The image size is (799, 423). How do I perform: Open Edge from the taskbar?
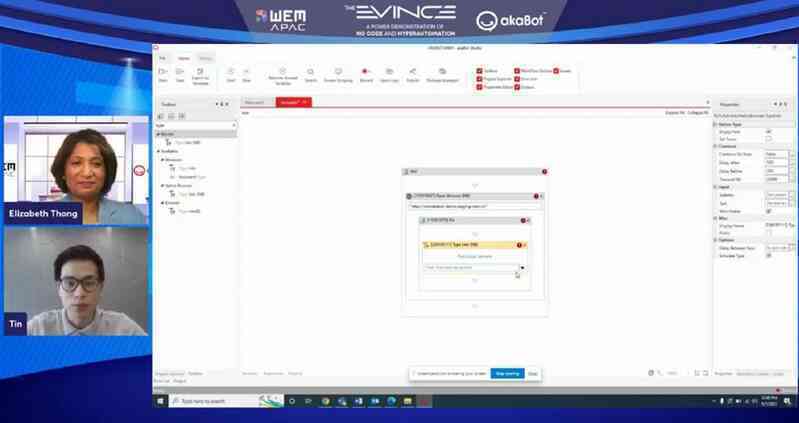[391, 402]
